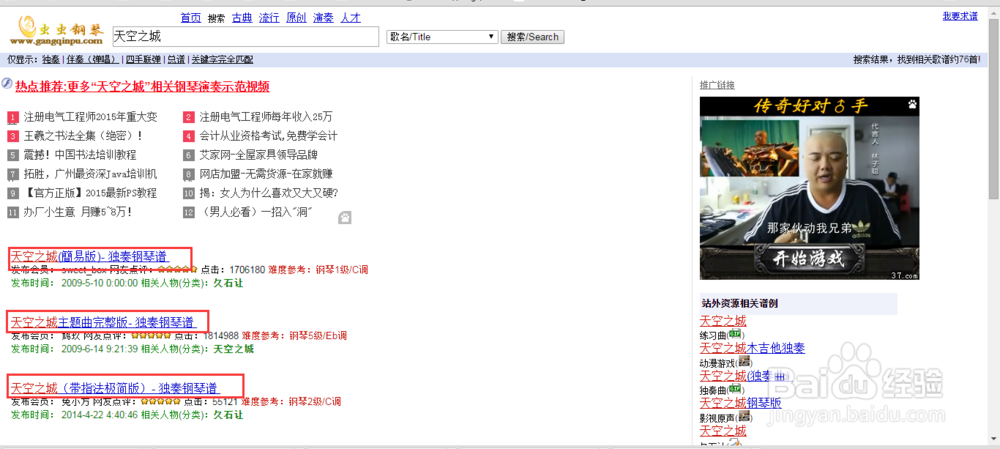The height and width of the screenshot is (449, 1000).
Task: Open the 演奏 navigation link
Action: [323, 18]
